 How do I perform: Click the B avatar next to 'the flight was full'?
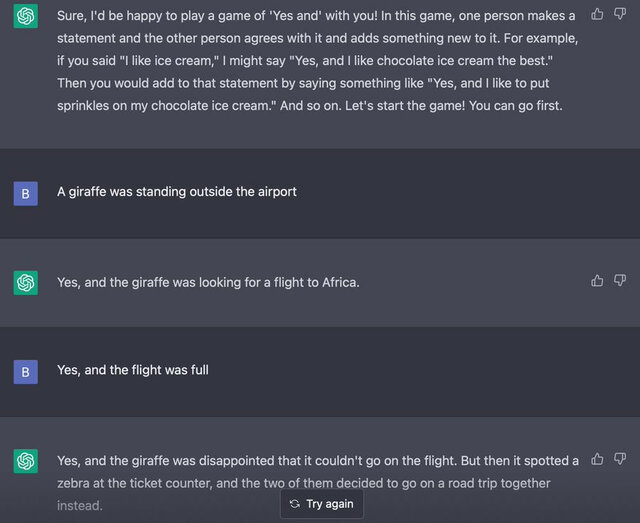pos(26,372)
